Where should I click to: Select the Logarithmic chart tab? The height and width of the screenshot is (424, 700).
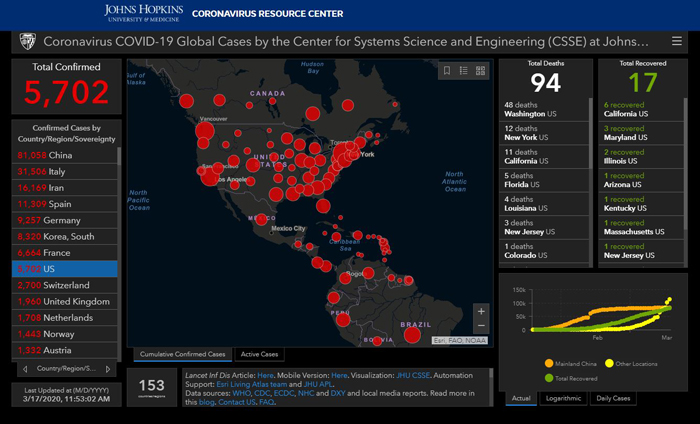tap(563, 398)
